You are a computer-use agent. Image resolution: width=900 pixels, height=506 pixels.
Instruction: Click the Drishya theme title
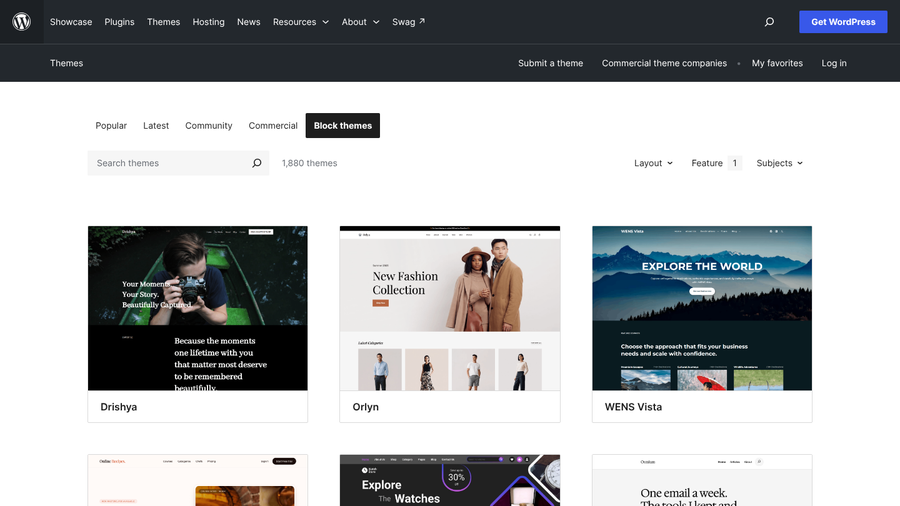[x=119, y=407]
